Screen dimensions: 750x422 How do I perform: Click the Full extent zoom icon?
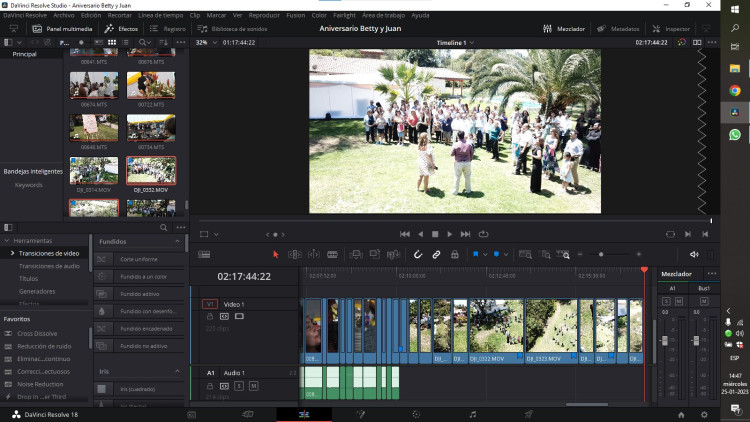[525, 255]
